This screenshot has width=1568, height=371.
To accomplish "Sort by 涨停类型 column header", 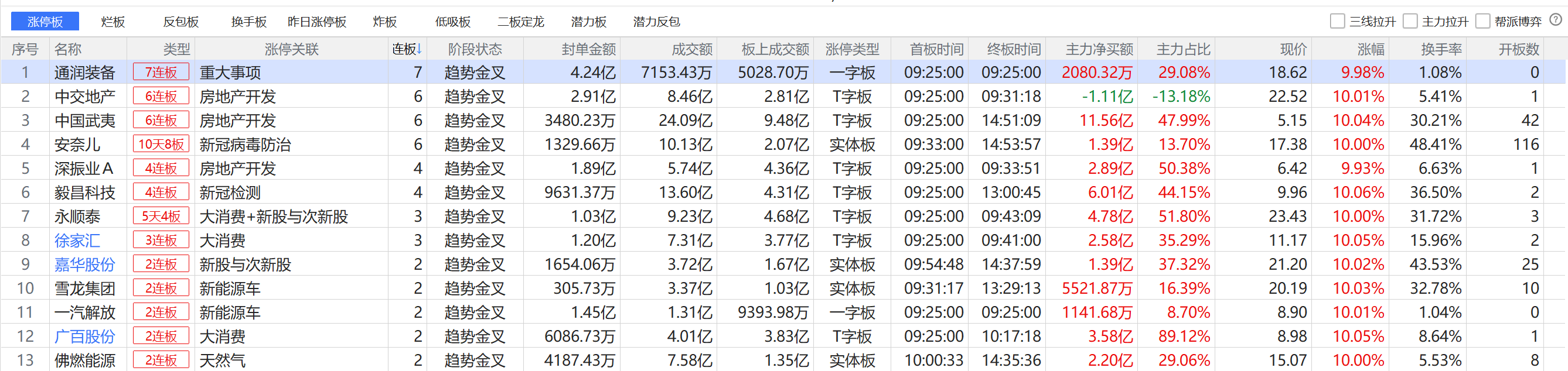I will (x=852, y=49).
